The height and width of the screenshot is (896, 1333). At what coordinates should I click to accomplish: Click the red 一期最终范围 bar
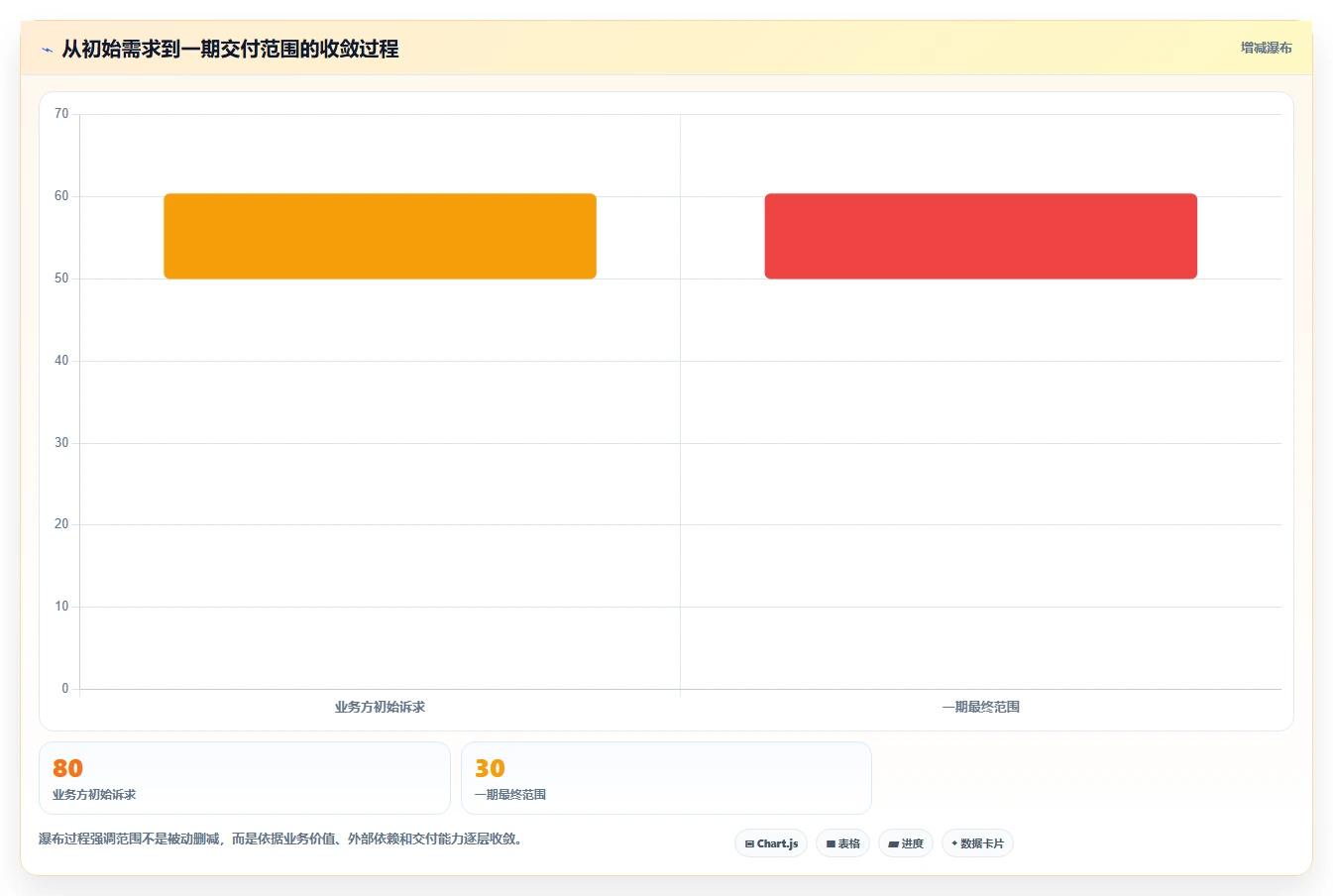pos(980,236)
